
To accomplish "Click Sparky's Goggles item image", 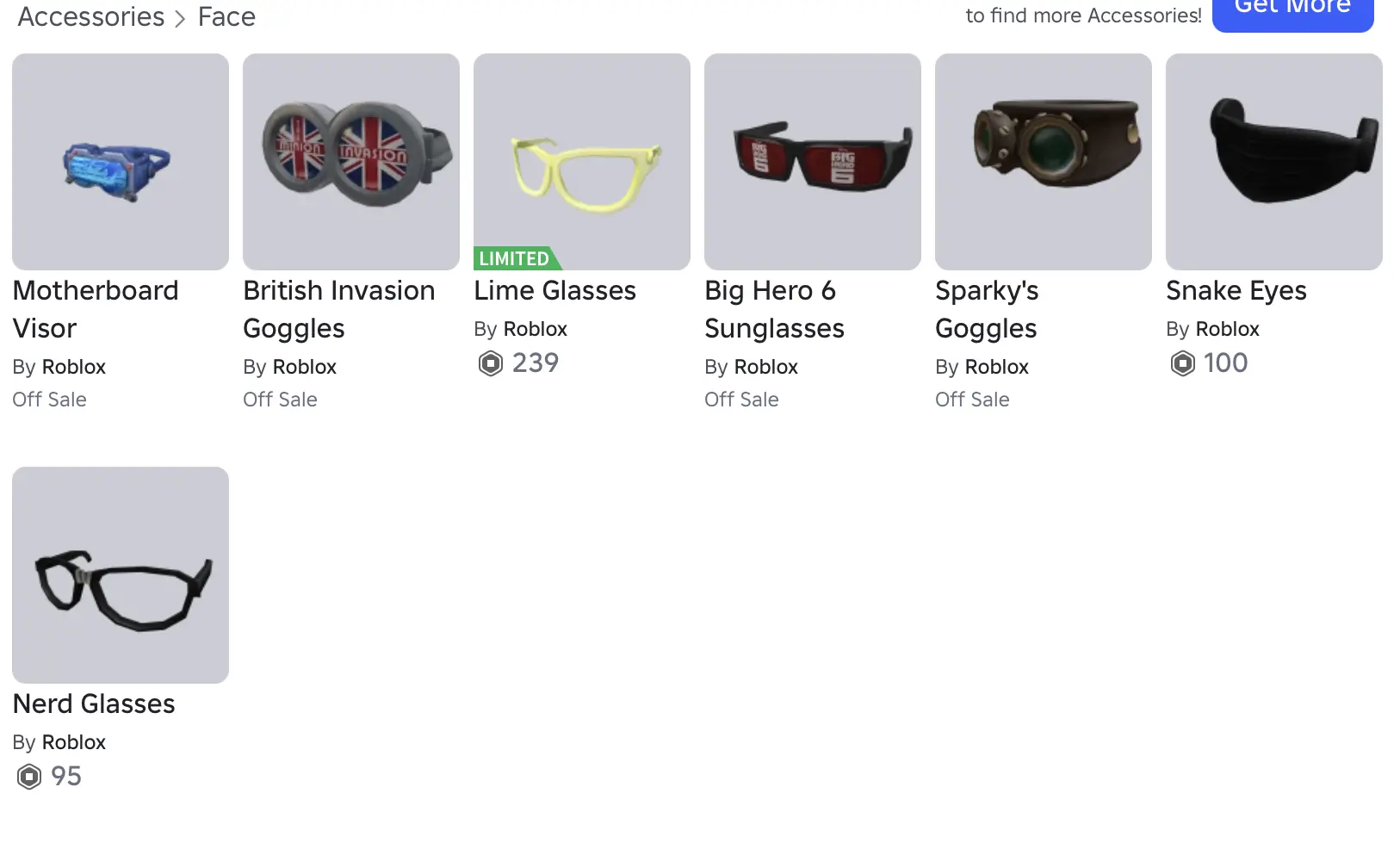I will [x=1044, y=162].
